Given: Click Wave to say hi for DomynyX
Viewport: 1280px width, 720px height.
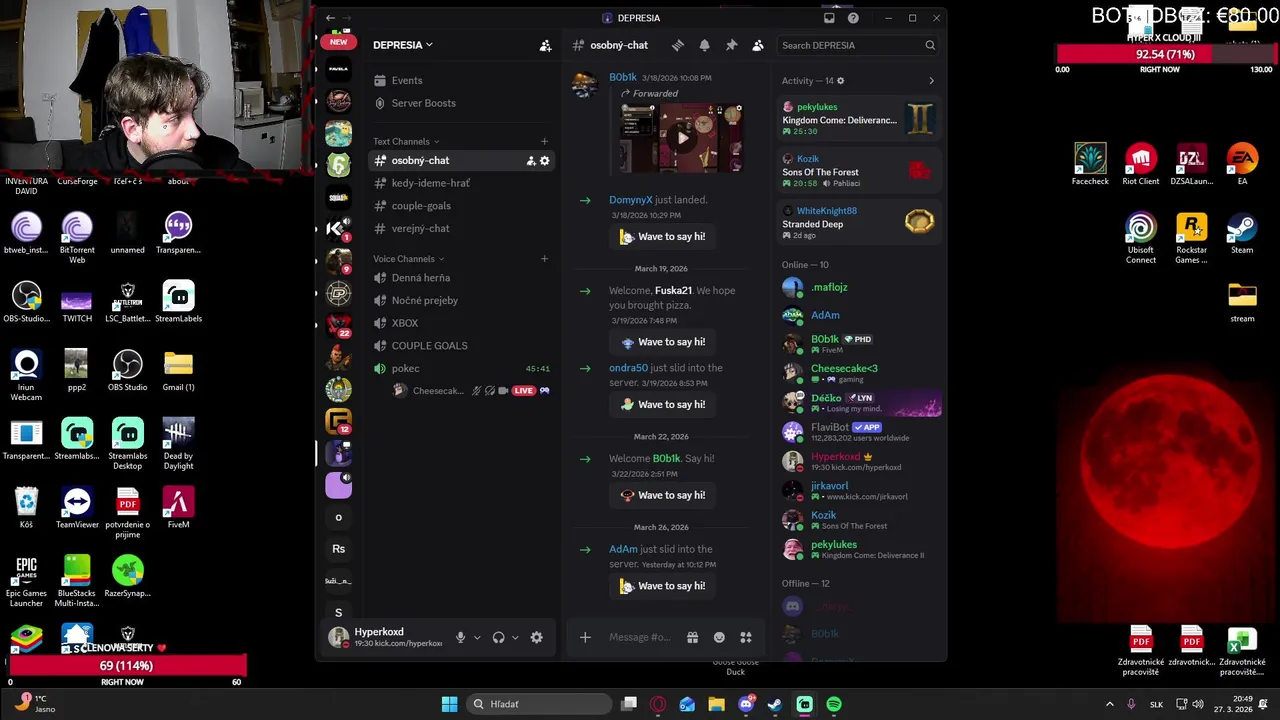Looking at the screenshot, I should (x=662, y=237).
